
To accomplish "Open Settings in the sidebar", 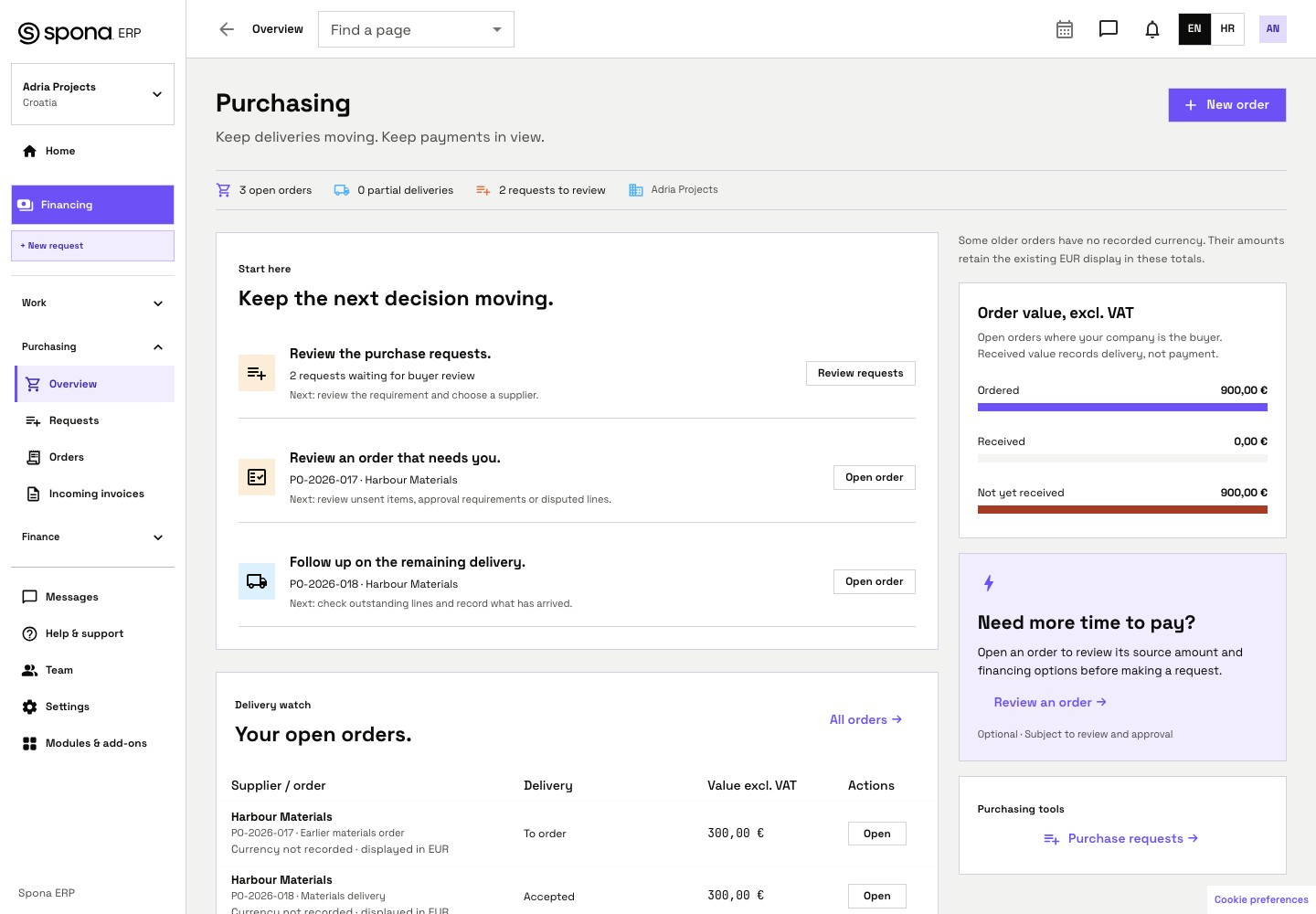I will [x=92, y=707].
